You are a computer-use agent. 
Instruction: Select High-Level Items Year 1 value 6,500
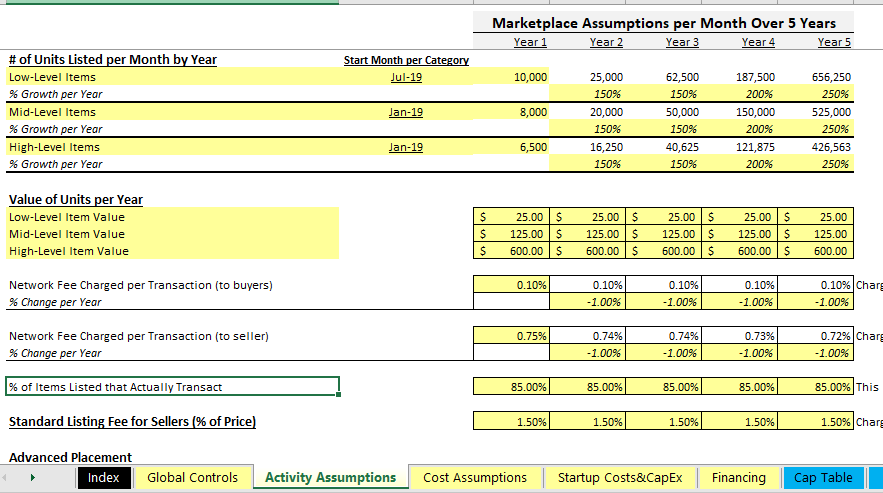click(x=511, y=147)
